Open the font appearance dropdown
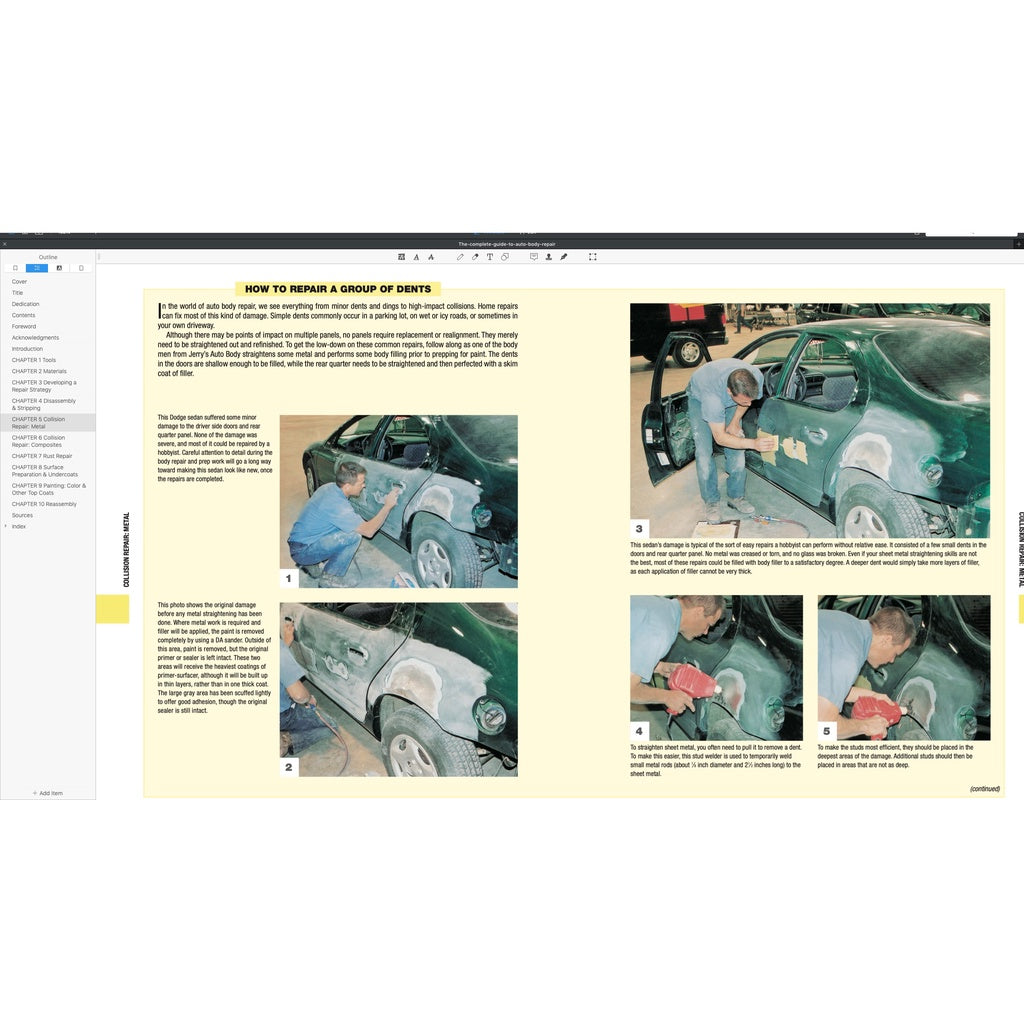1024x1024 pixels. click(x=416, y=257)
